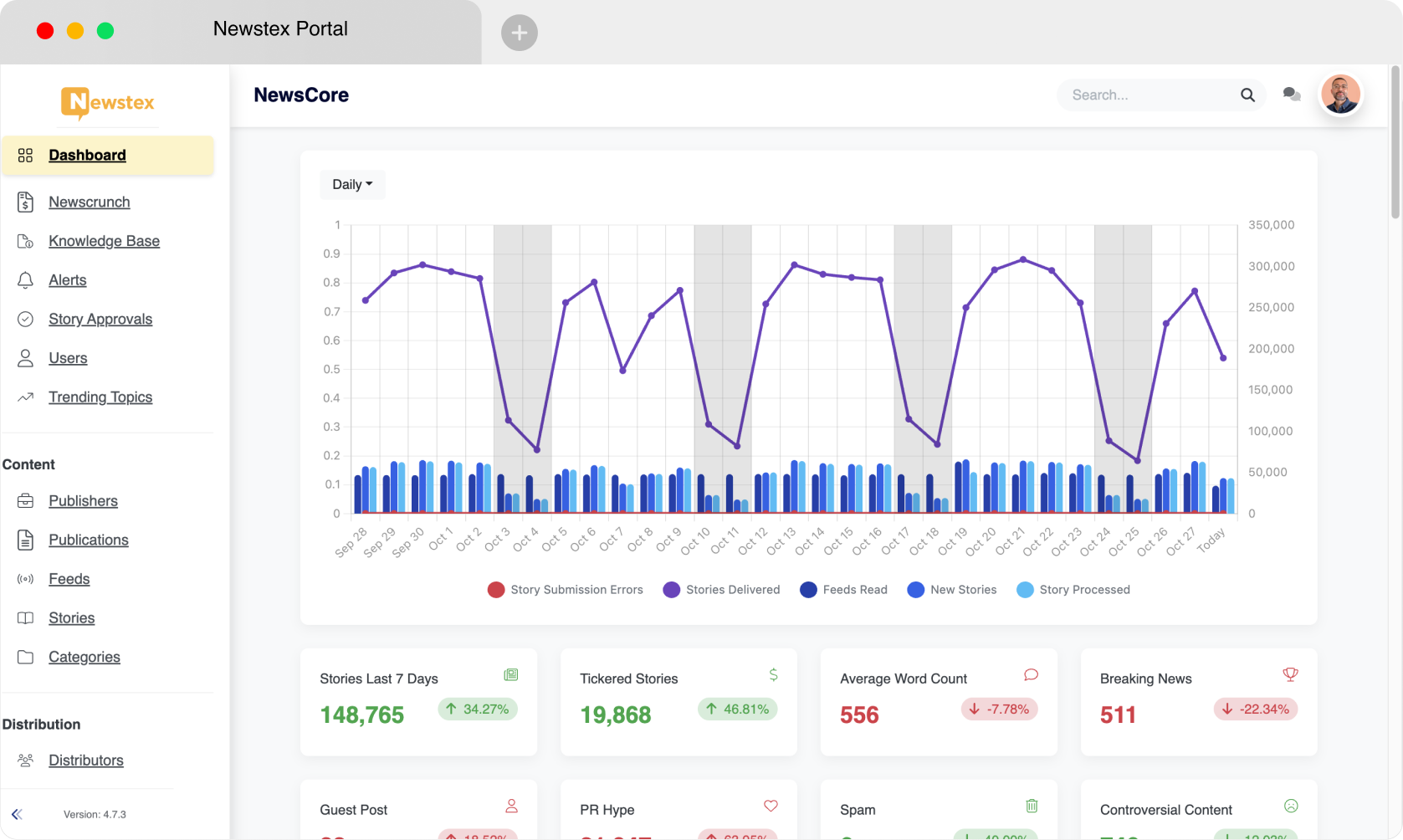The width and height of the screenshot is (1403, 840).
Task: Click the Spam trash can icon
Action: [1032, 806]
